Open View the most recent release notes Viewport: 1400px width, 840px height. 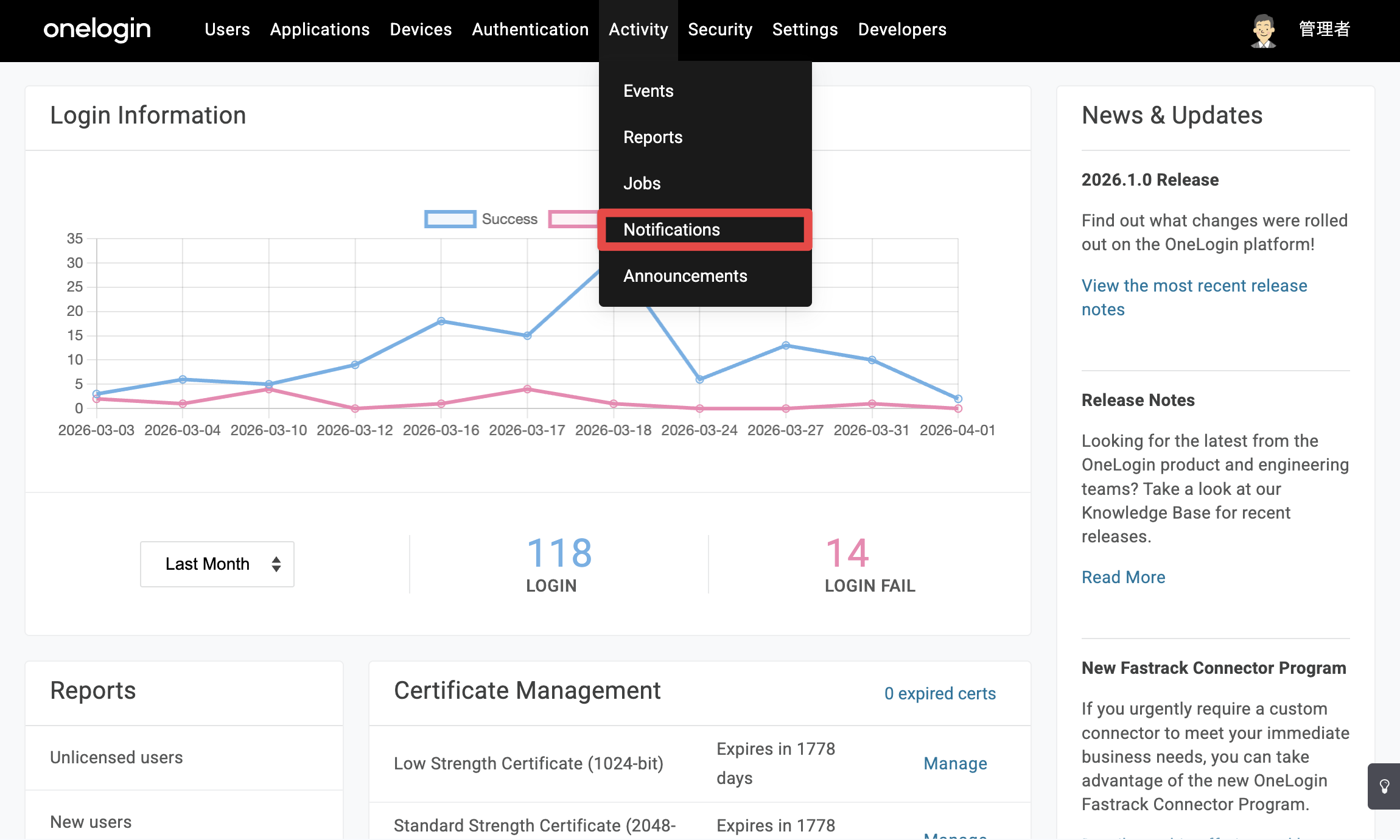click(x=1194, y=297)
